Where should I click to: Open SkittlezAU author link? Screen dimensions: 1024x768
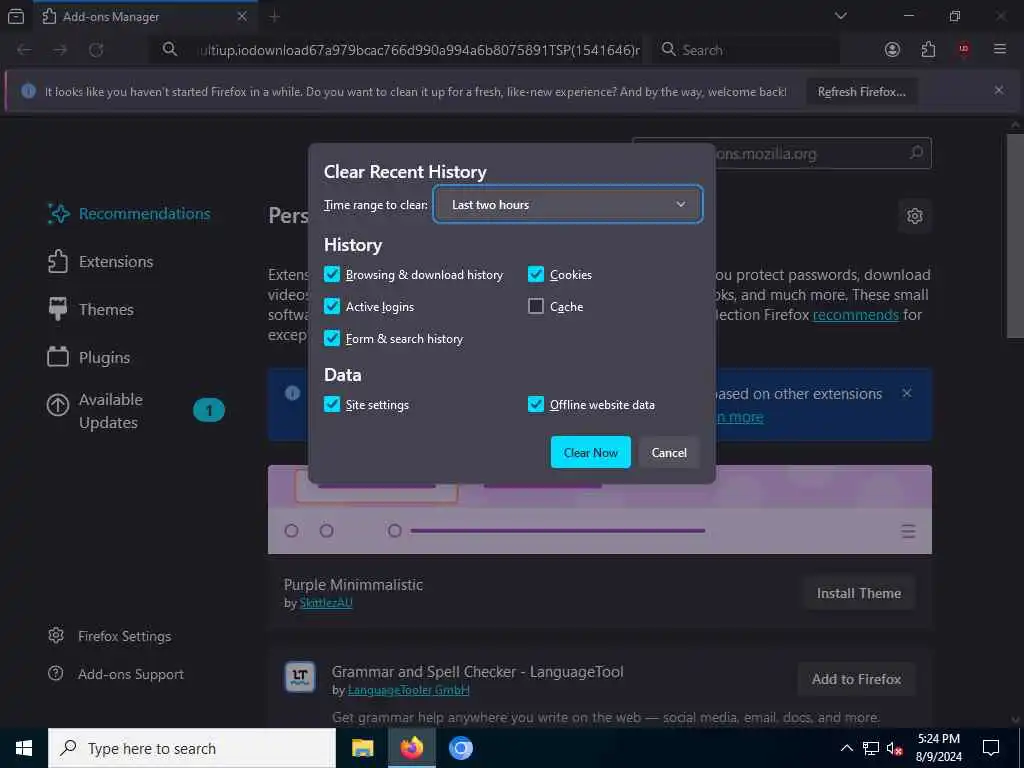(326, 603)
